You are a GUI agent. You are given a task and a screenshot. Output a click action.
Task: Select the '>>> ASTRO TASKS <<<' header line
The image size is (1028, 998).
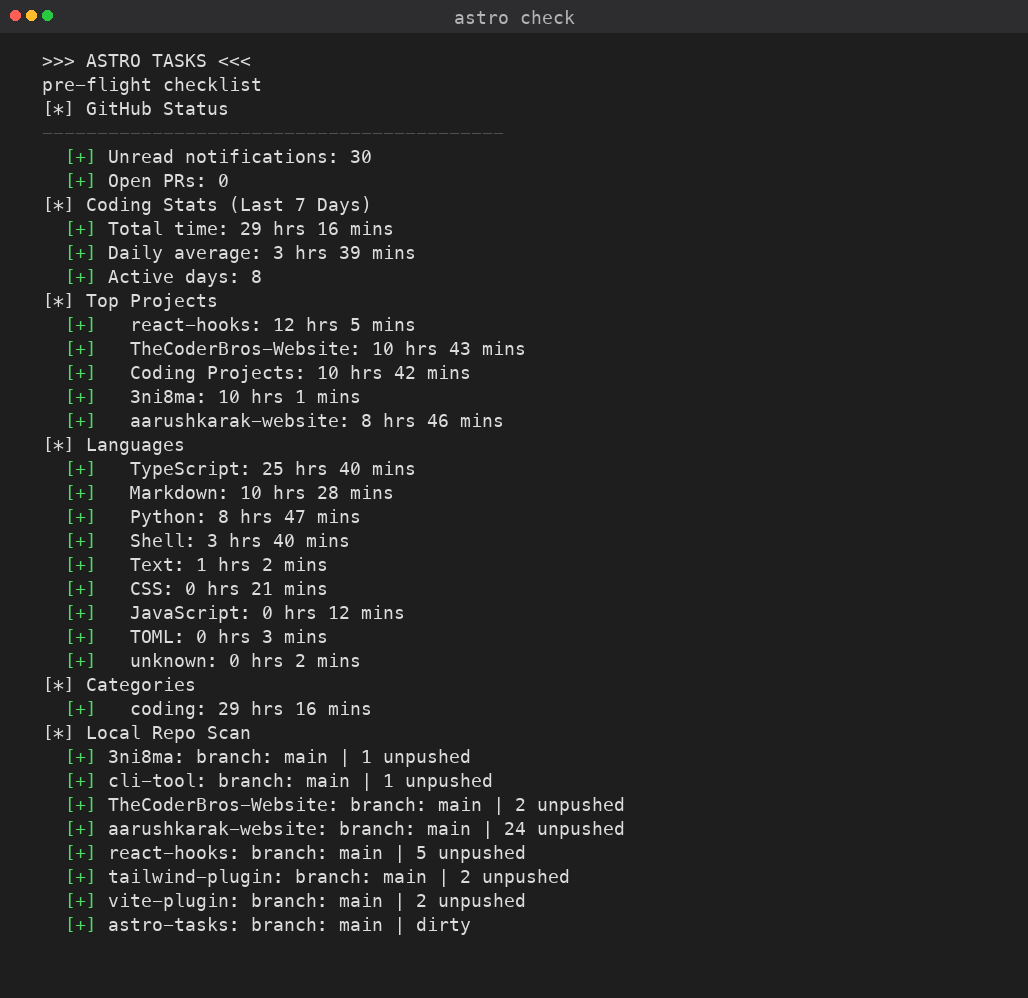[x=146, y=61]
